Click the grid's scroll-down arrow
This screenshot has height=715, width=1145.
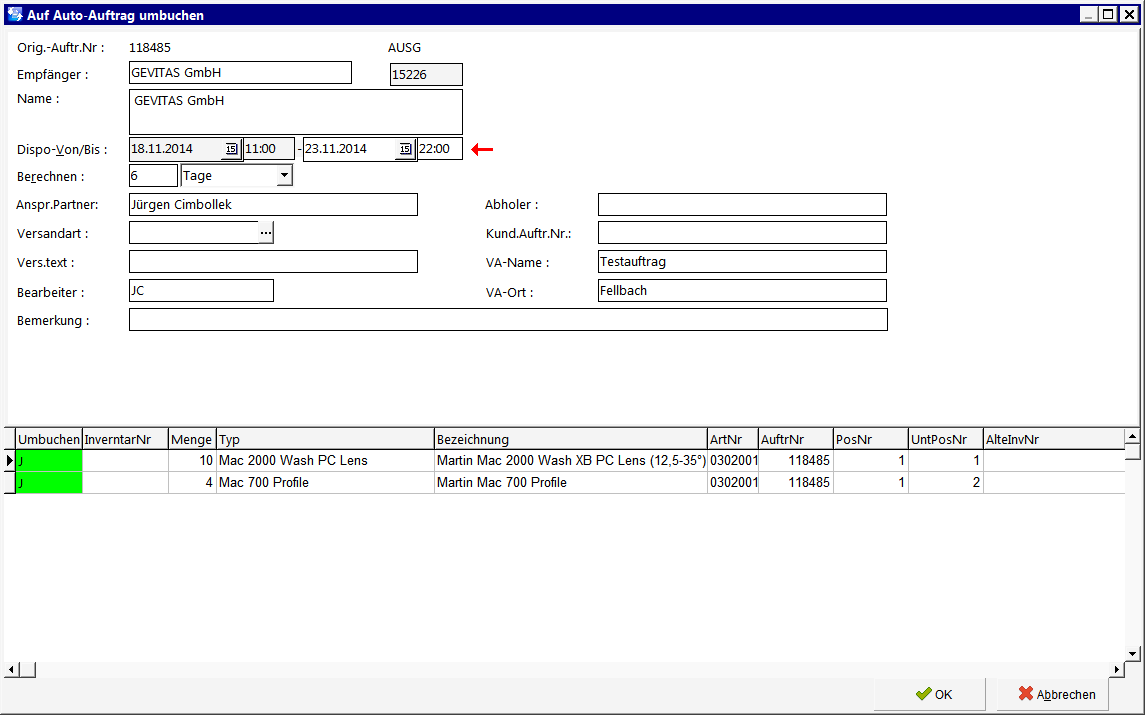click(1133, 654)
